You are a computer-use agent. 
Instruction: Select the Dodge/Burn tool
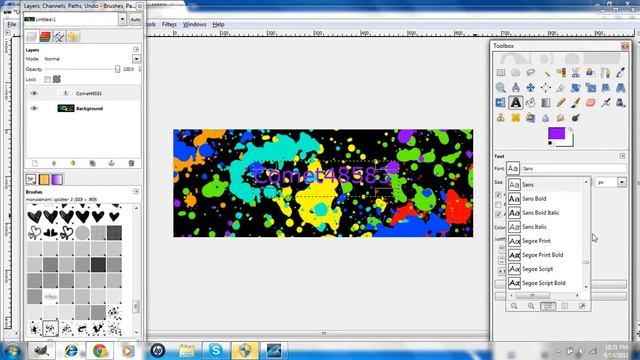[x=576, y=118]
